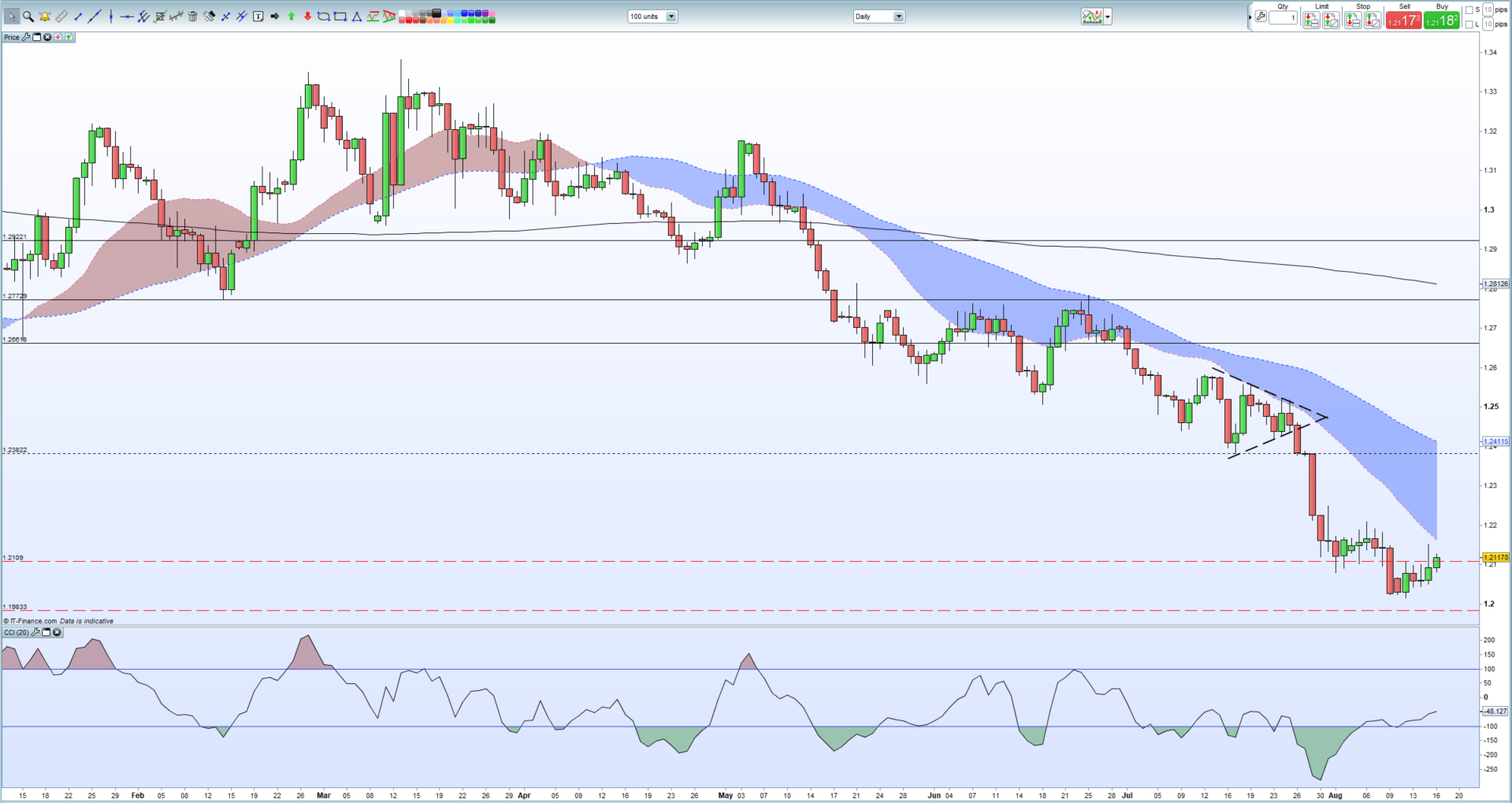The width and height of the screenshot is (1512, 803).
Task: Click the 1.21178 current price tag
Action: (x=1495, y=557)
